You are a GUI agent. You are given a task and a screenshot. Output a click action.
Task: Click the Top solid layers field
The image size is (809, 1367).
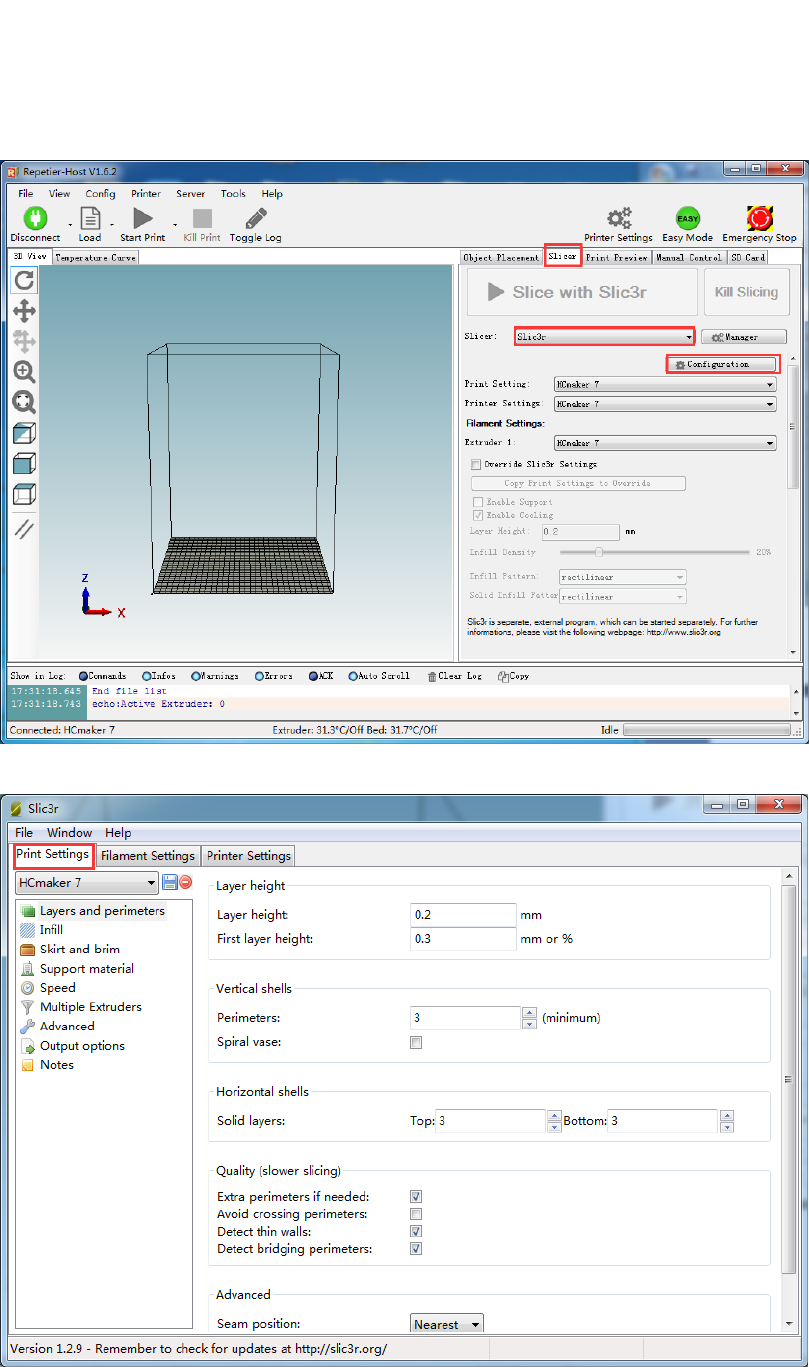click(490, 1121)
